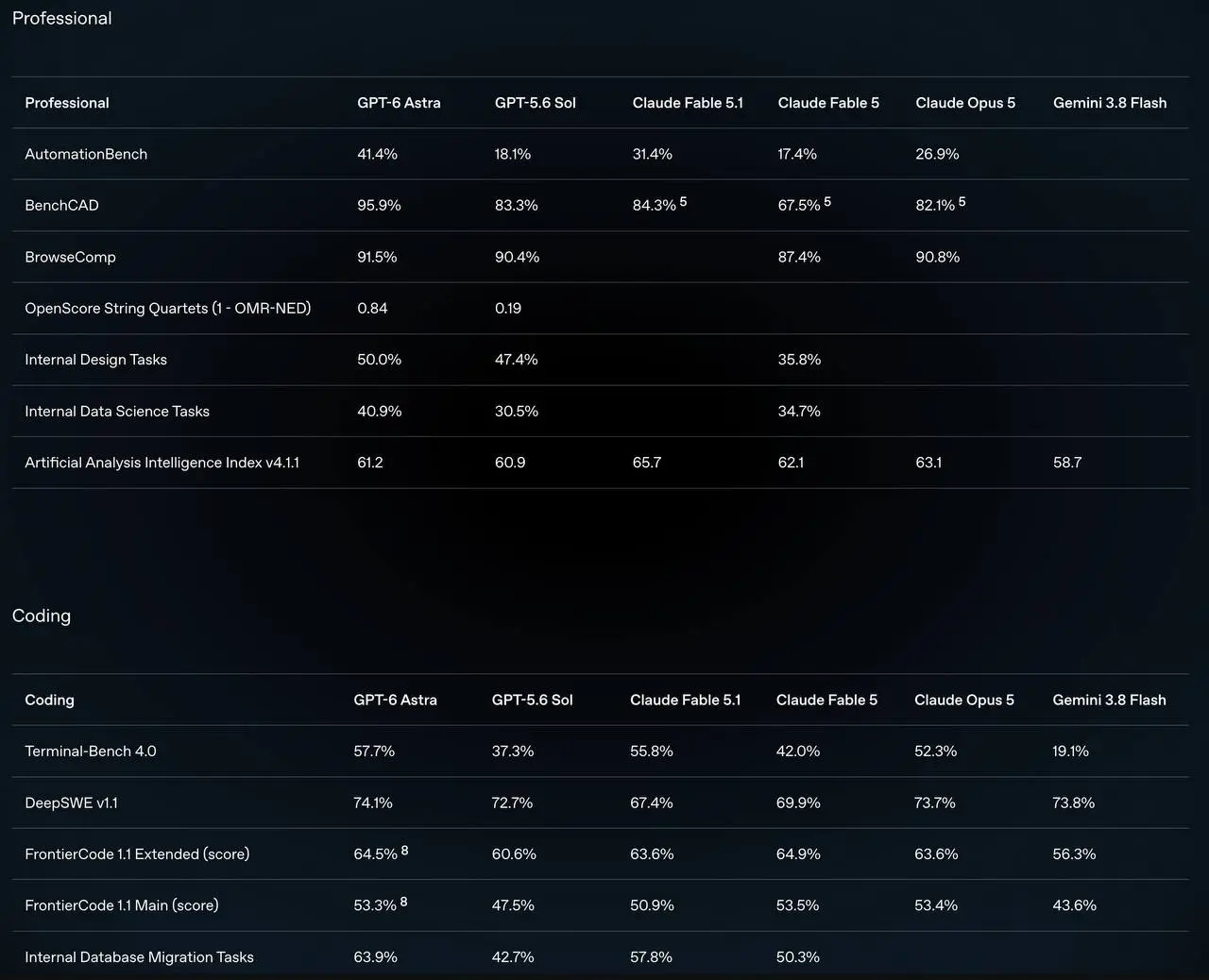Click the BrowseComp row label
Screen dimensions: 1209x980
tap(70, 257)
